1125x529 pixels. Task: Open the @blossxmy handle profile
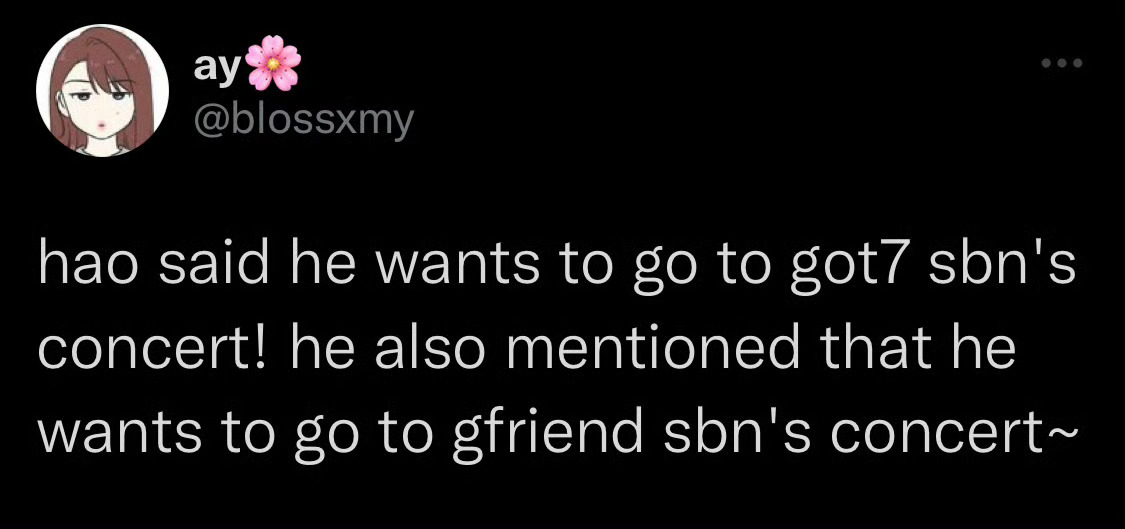pyautogui.click(x=304, y=121)
